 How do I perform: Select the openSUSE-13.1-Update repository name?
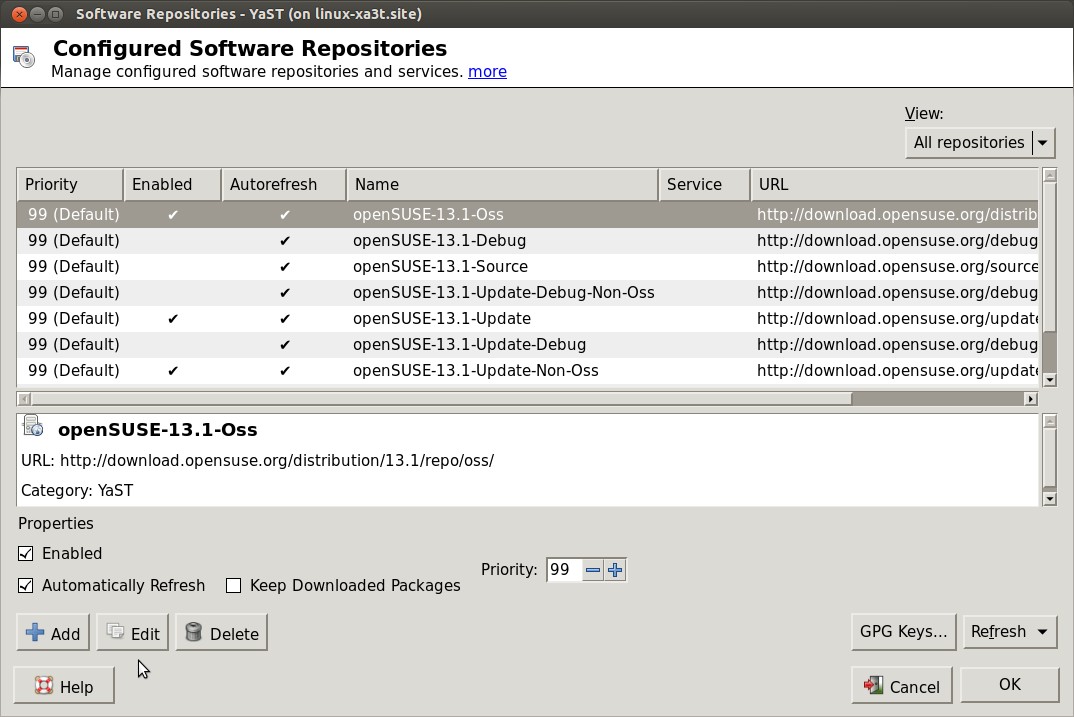point(442,318)
